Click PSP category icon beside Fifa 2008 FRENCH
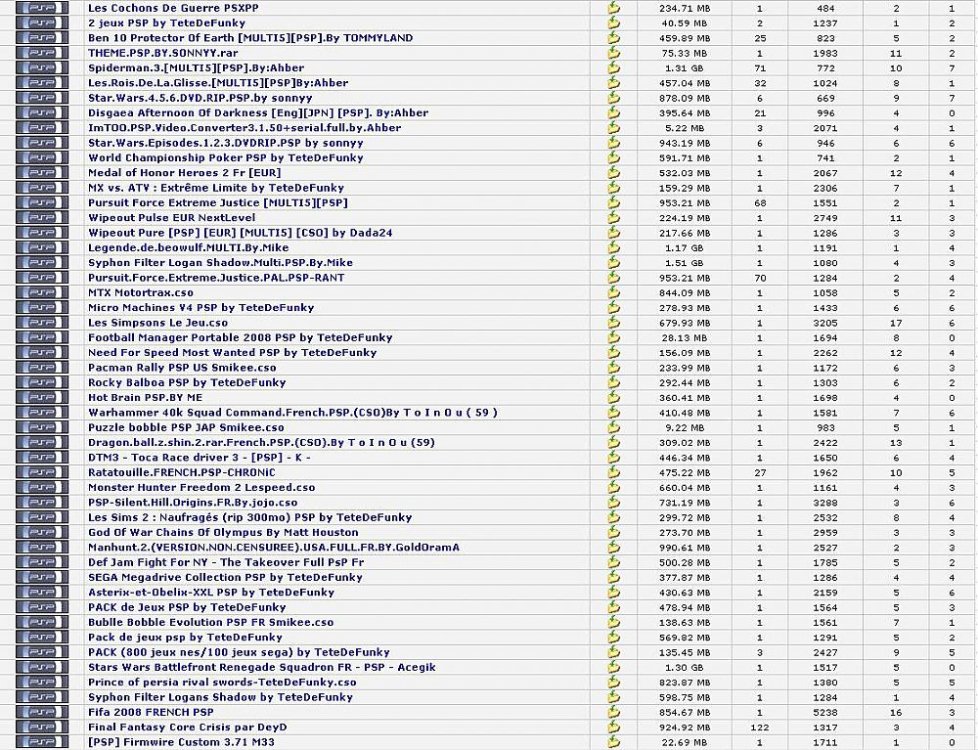 [43, 712]
